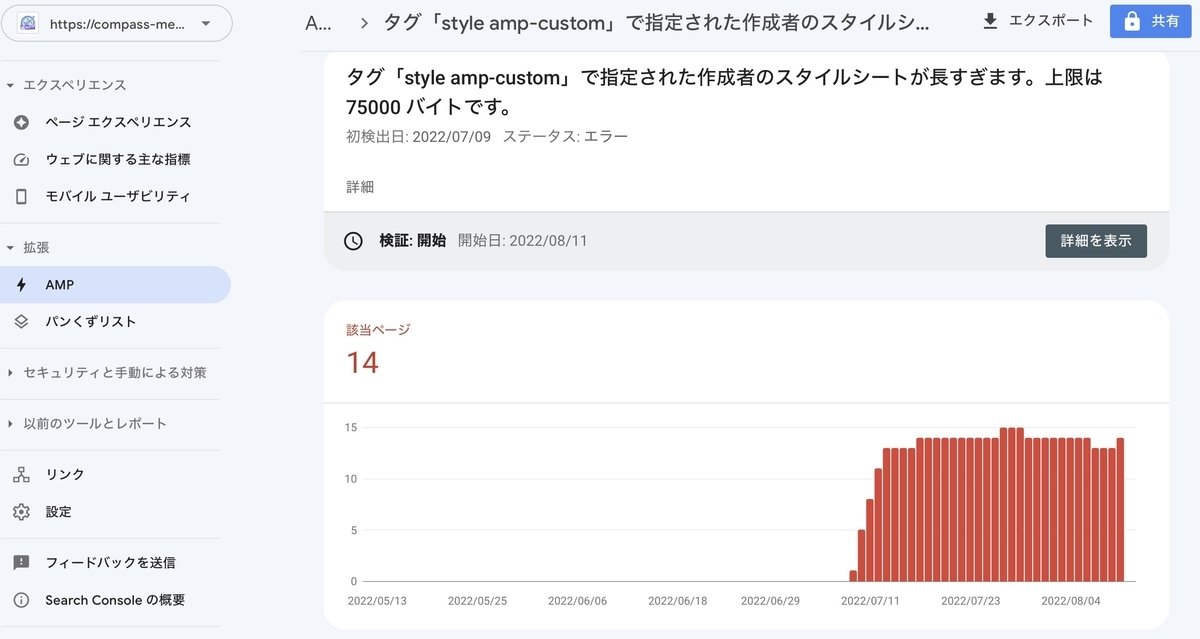Open the リンク page

tap(115, 474)
